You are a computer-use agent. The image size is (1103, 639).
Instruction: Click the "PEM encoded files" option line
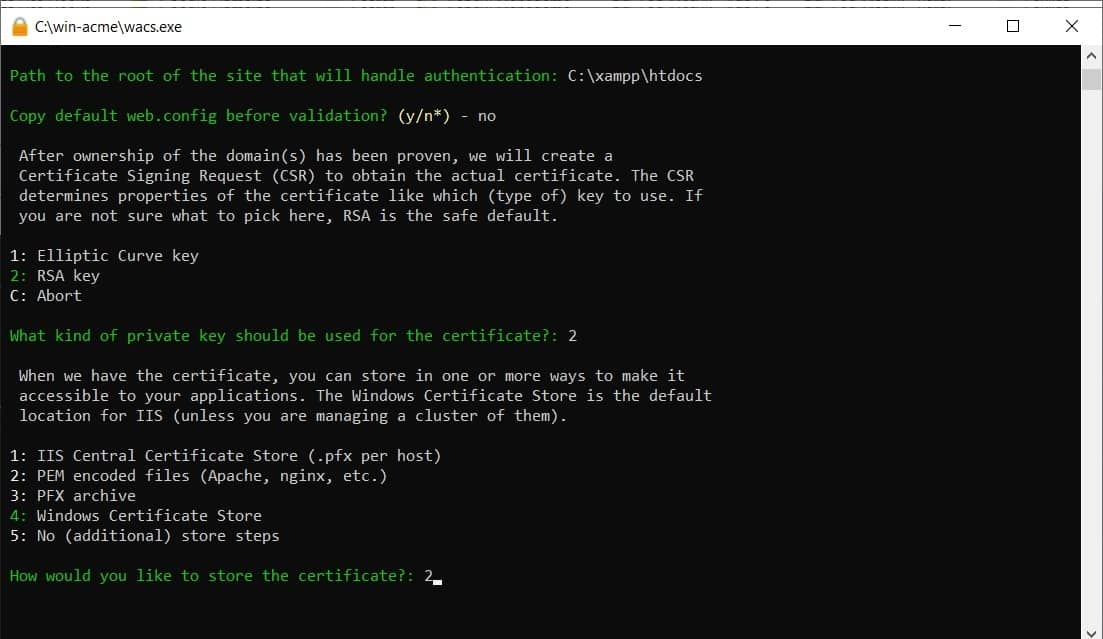(198, 476)
